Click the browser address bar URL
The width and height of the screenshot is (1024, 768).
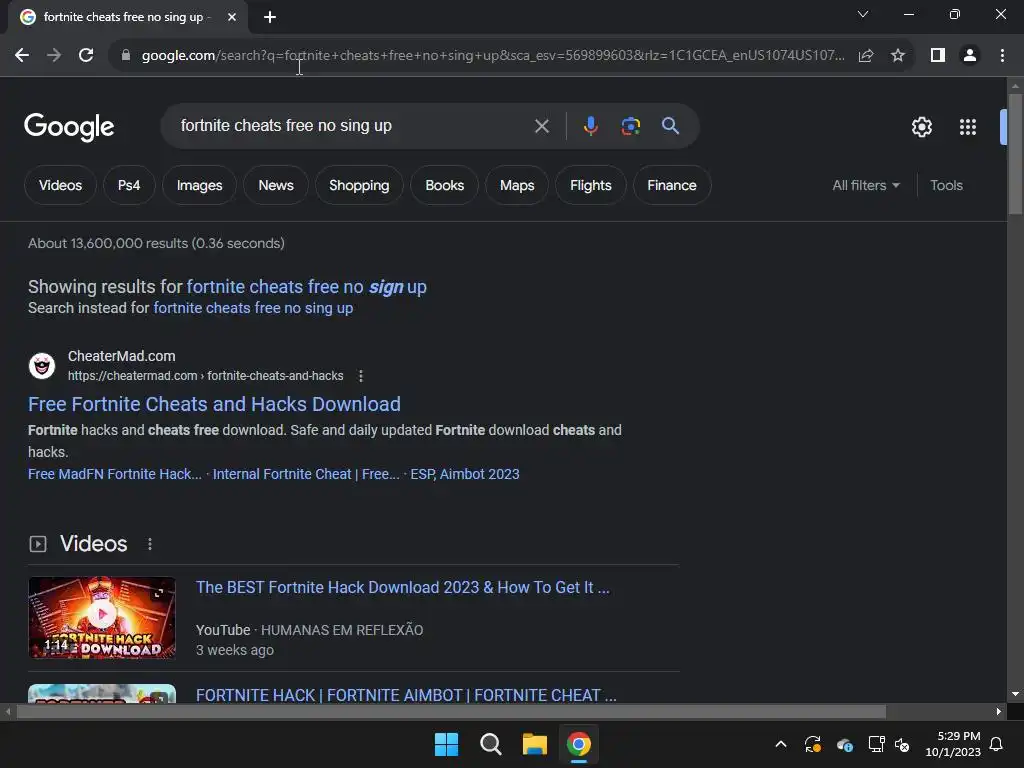[x=493, y=56]
